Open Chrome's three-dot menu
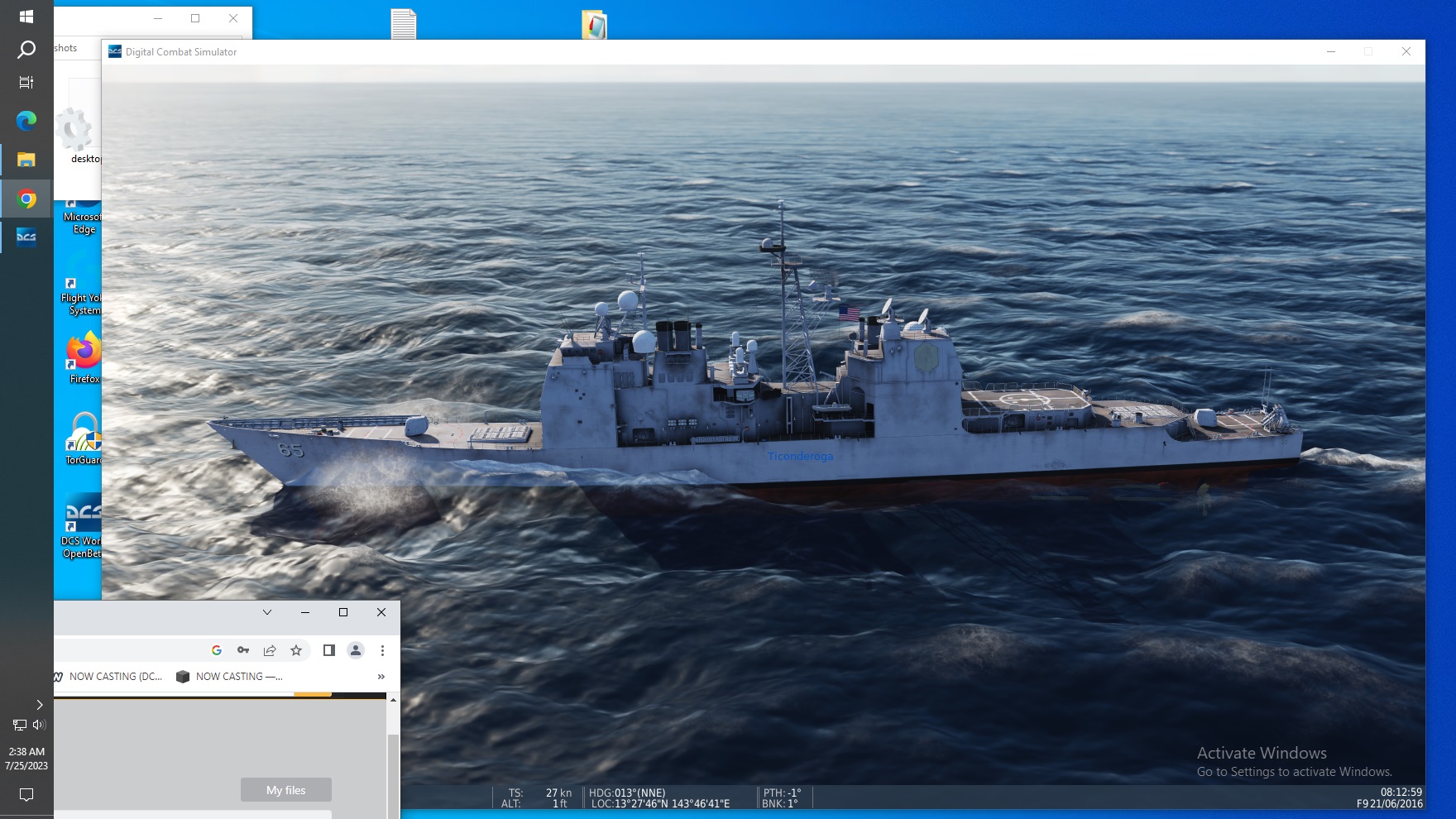Screen dimensions: 1456x819 click(x=382, y=650)
